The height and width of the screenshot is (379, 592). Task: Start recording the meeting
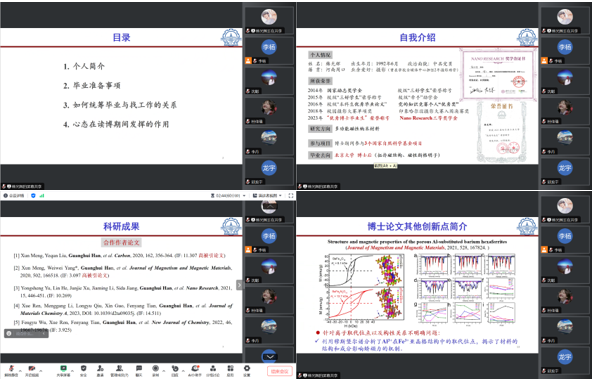pos(156,370)
